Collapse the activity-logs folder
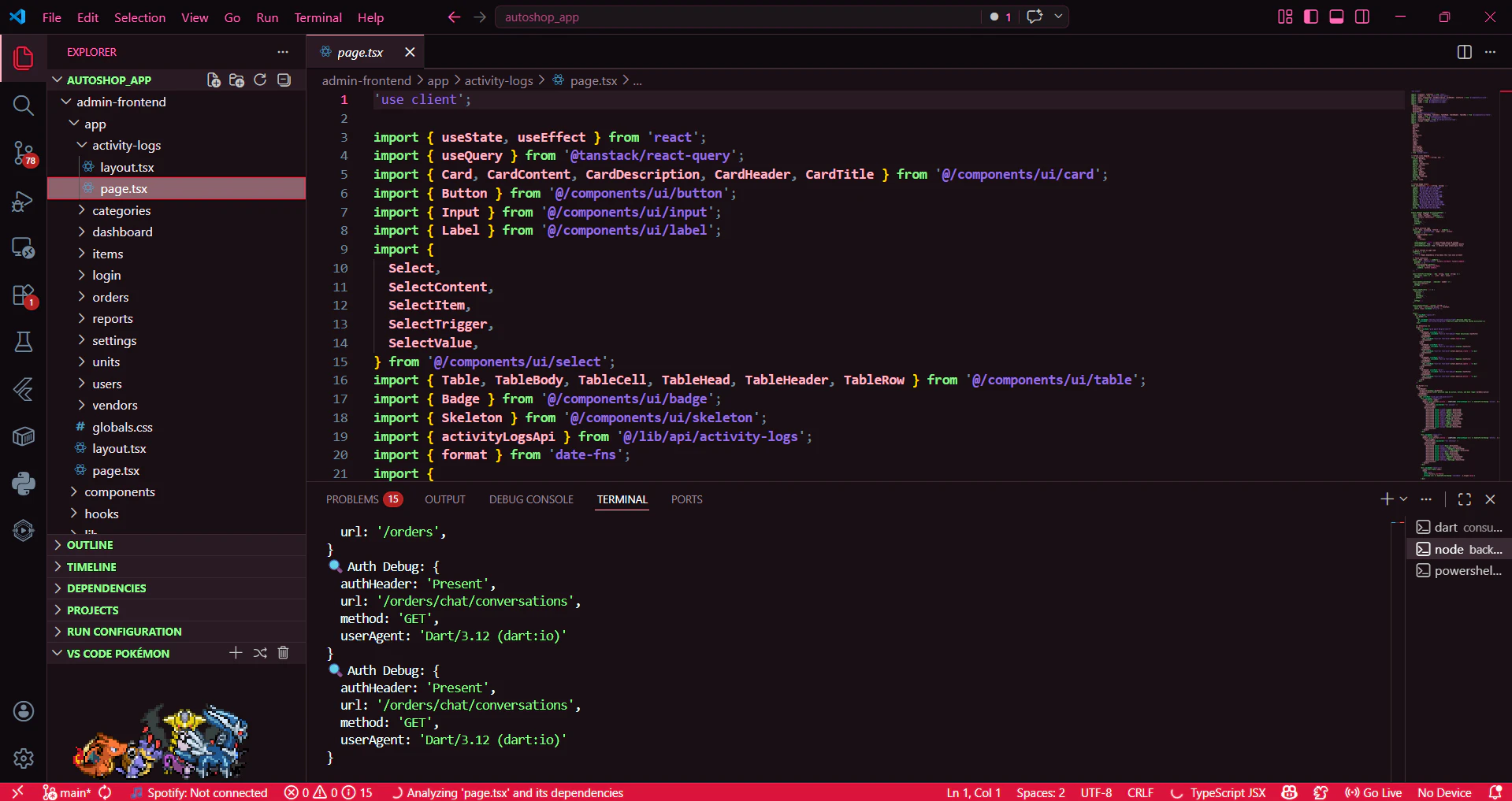 127,145
